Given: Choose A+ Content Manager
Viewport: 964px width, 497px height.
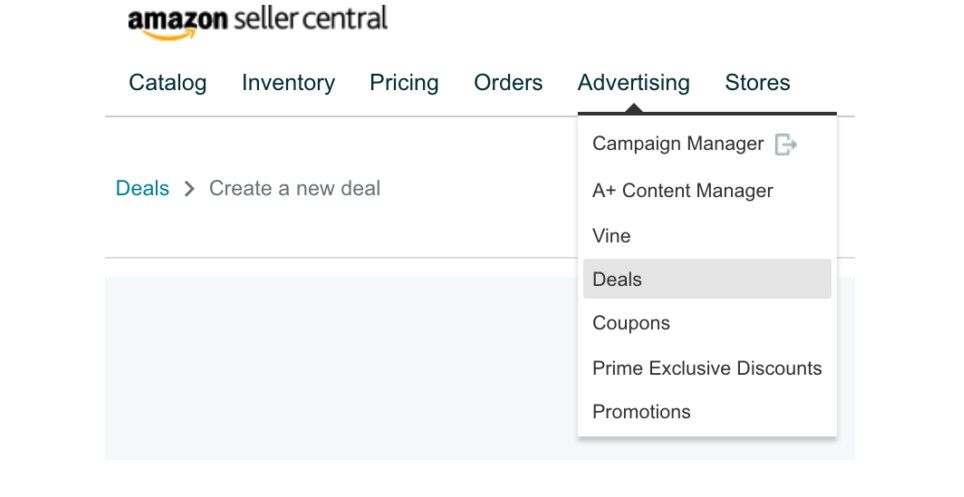Looking at the screenshot, I should 682,191.
